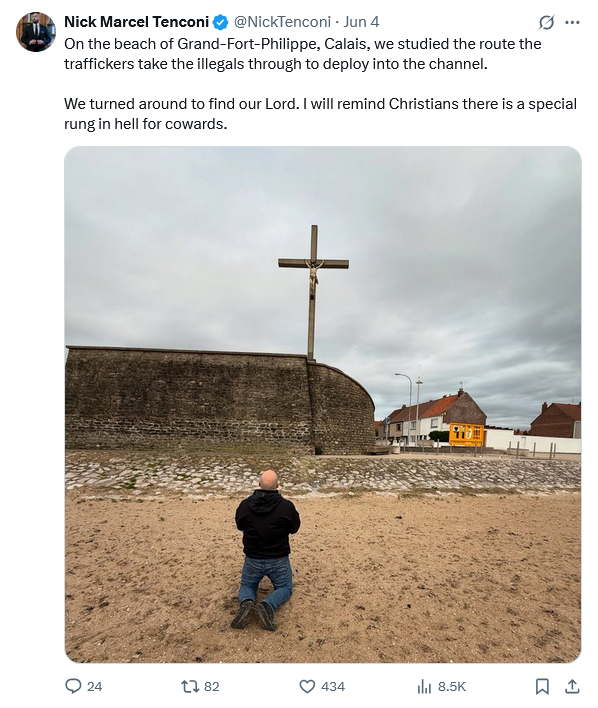
Task: Like the post with heart icon
Action: coord(307,686)
